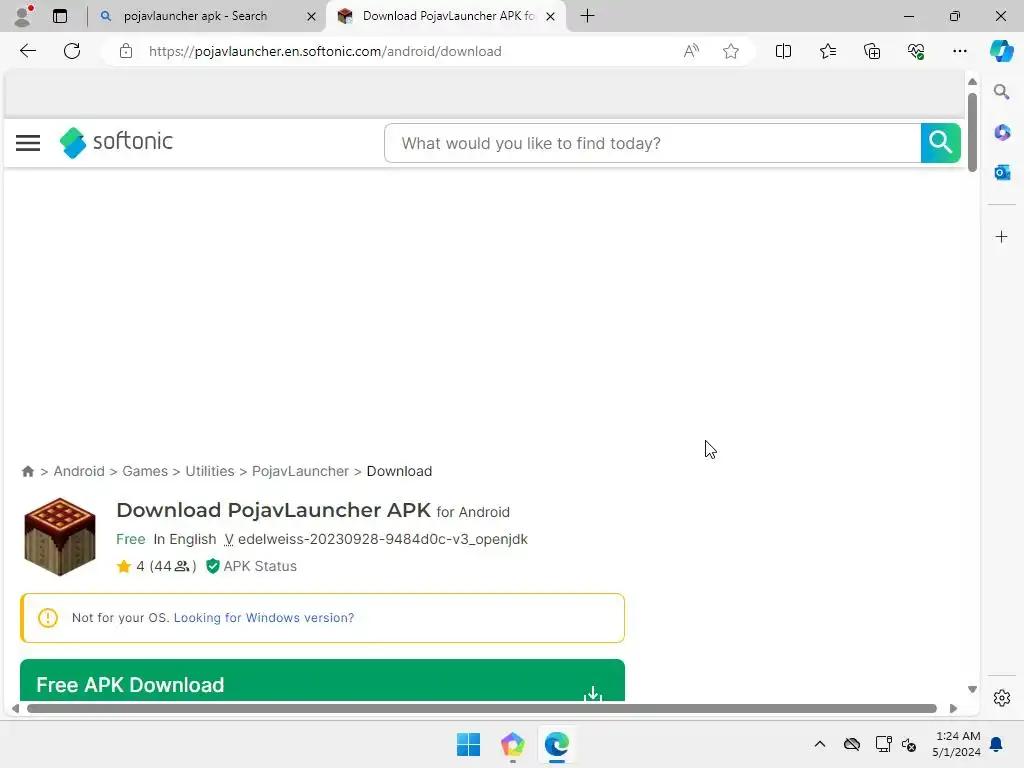Open the notification bell
1024x768 pixels.
click(x=996, y=744)
